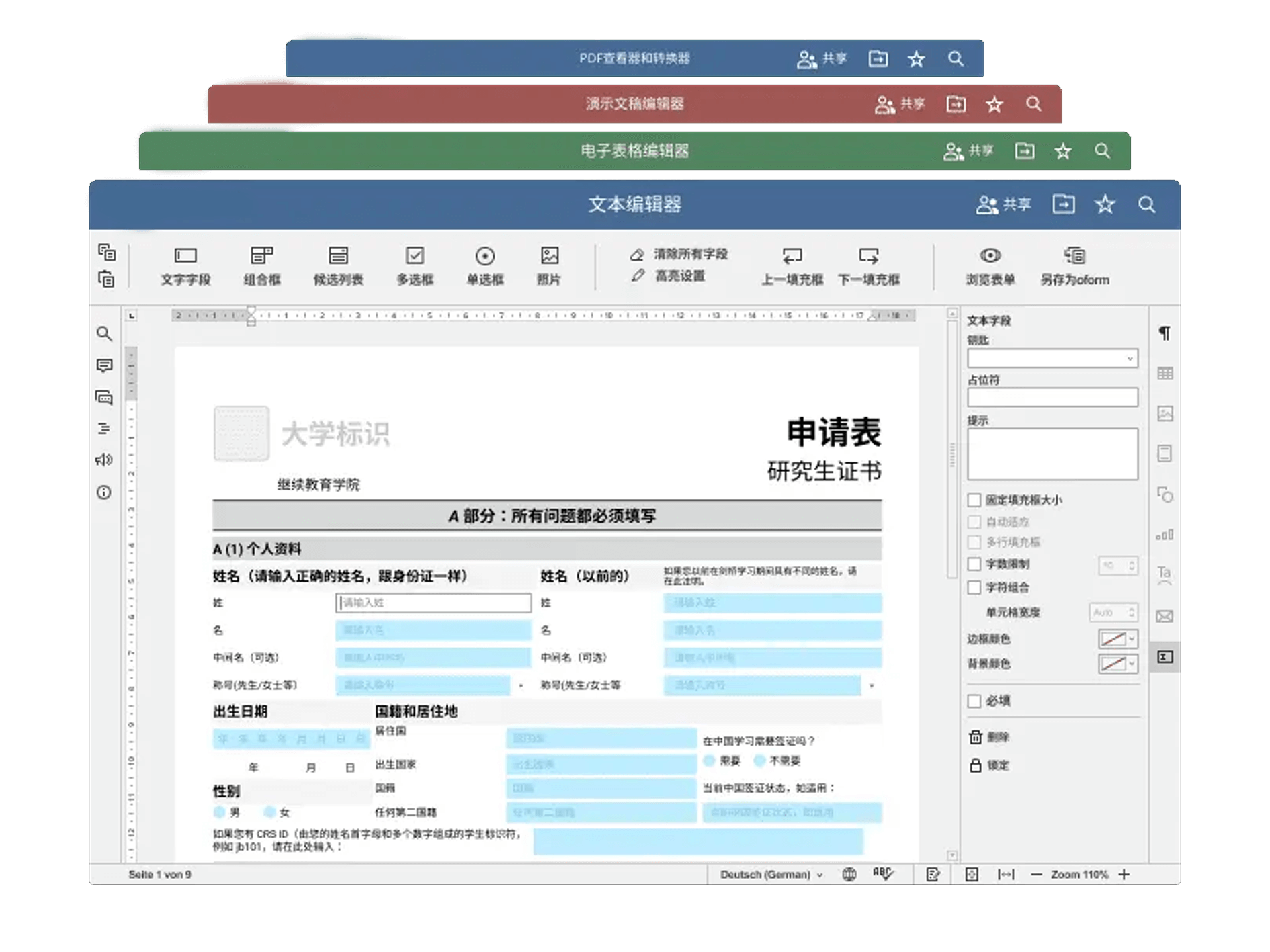Viewport: 1270px width, 952px height.
Task: Insert a text field (文字字段)
Action: (x=185, y=265)
